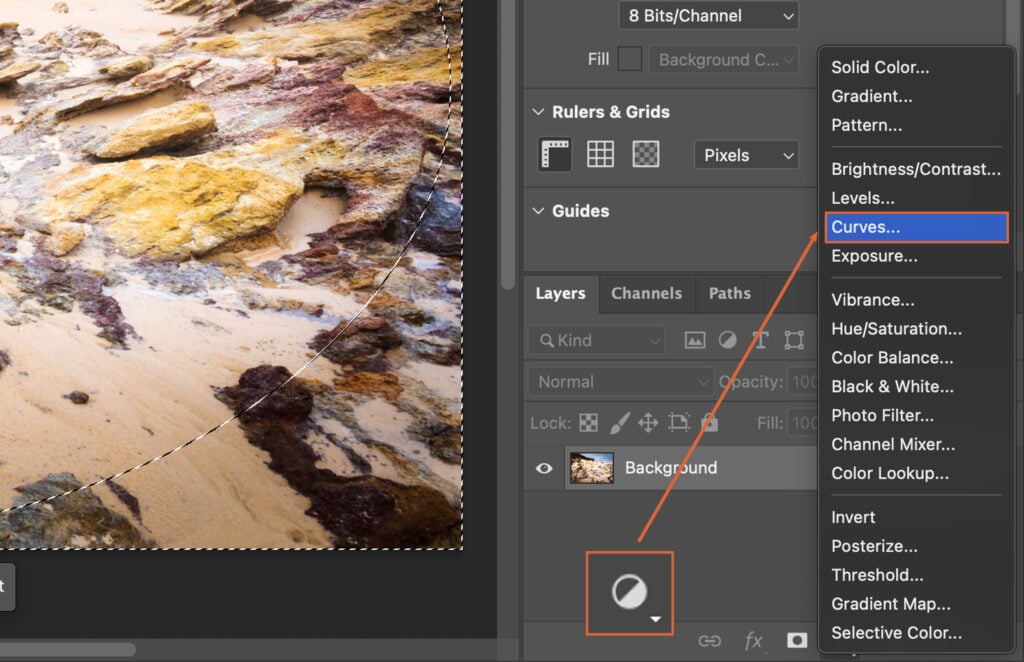Select the type layer filter icon

(x=760, y=340)
